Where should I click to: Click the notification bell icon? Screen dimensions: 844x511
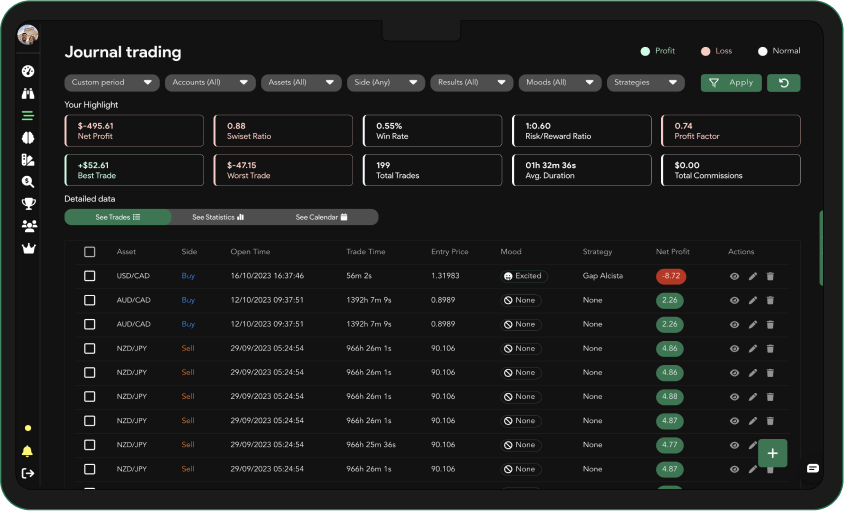pos(27,451)
